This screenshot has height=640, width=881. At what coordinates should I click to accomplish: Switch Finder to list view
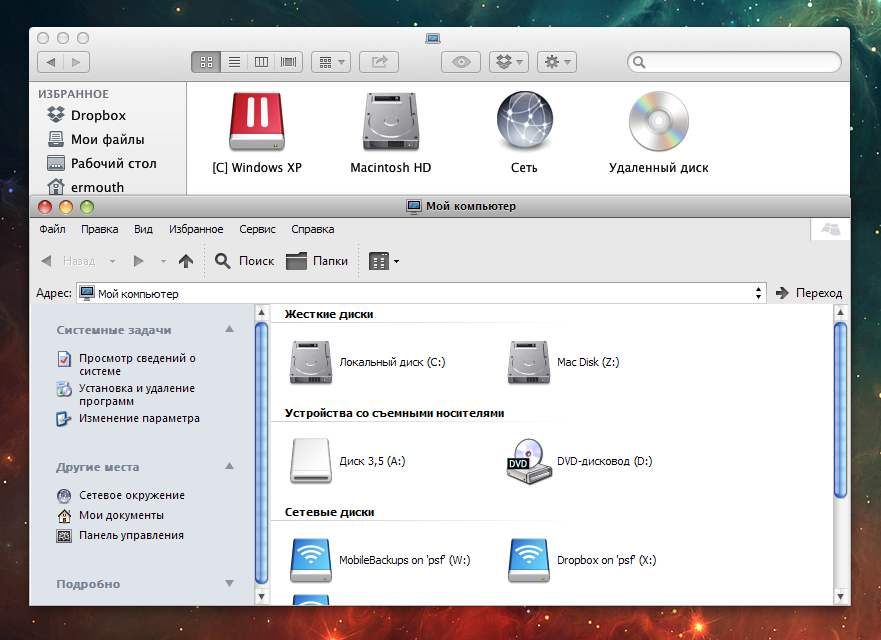(x=234, y=62)
